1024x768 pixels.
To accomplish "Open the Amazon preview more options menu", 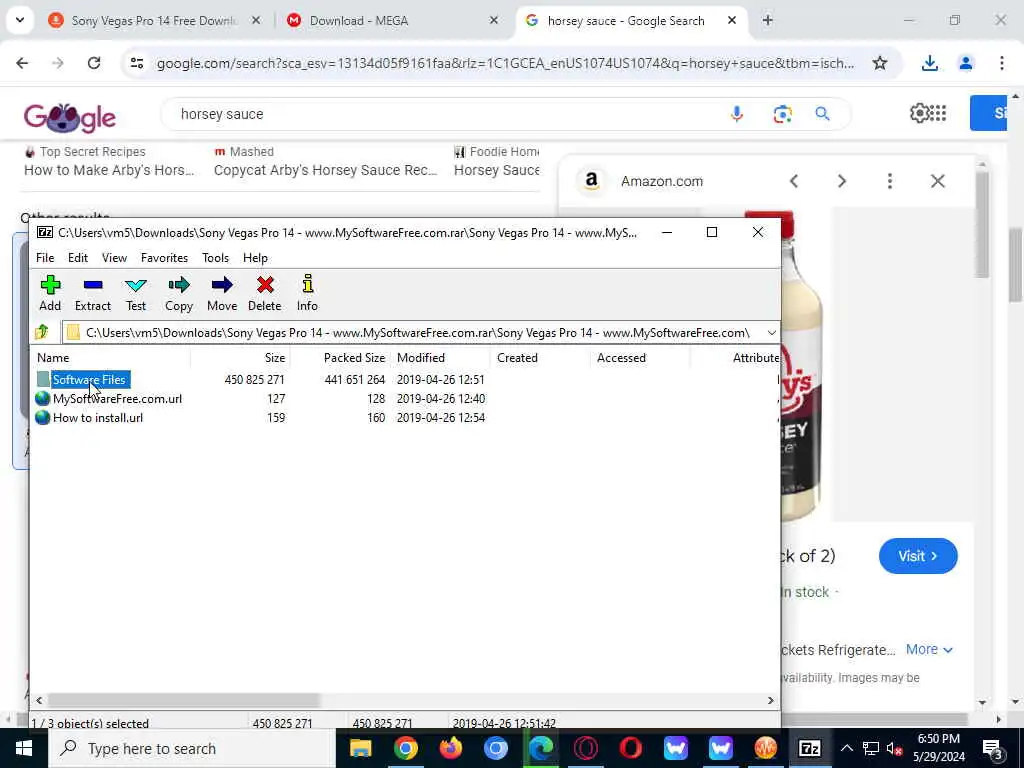I will [889, 181].
